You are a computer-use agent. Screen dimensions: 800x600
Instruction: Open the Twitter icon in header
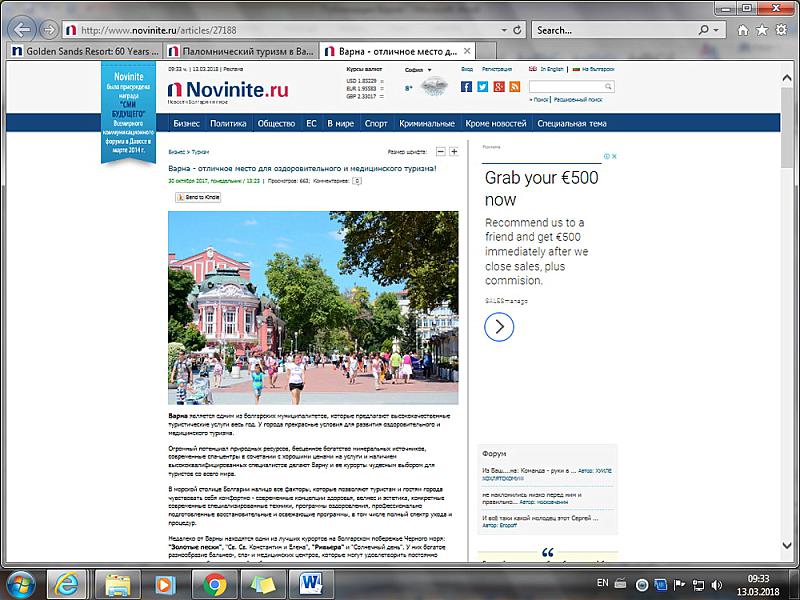tap(482, 87)
